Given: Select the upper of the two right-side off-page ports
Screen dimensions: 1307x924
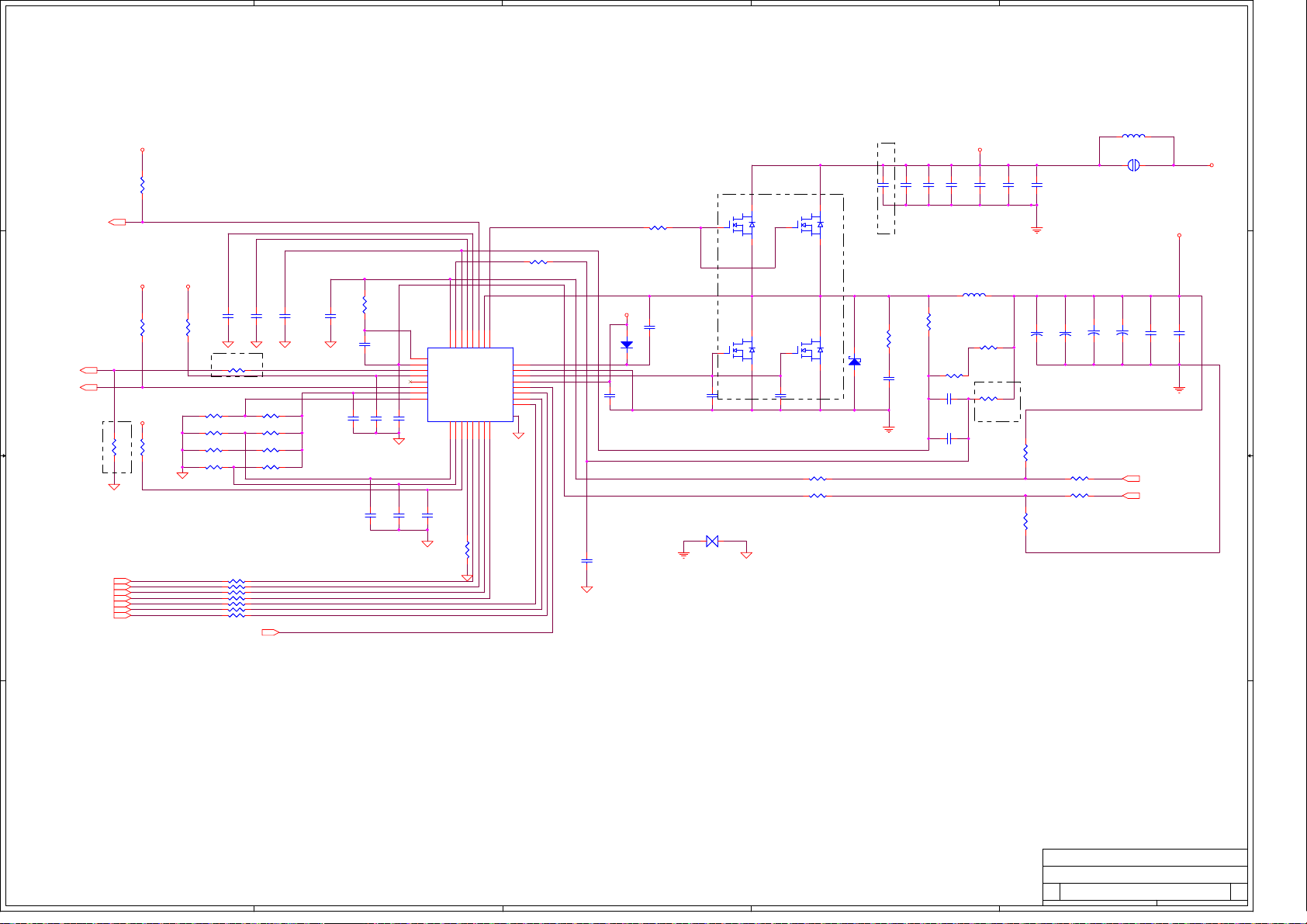Looking at the screenshot, I should tap(1132, 479).
